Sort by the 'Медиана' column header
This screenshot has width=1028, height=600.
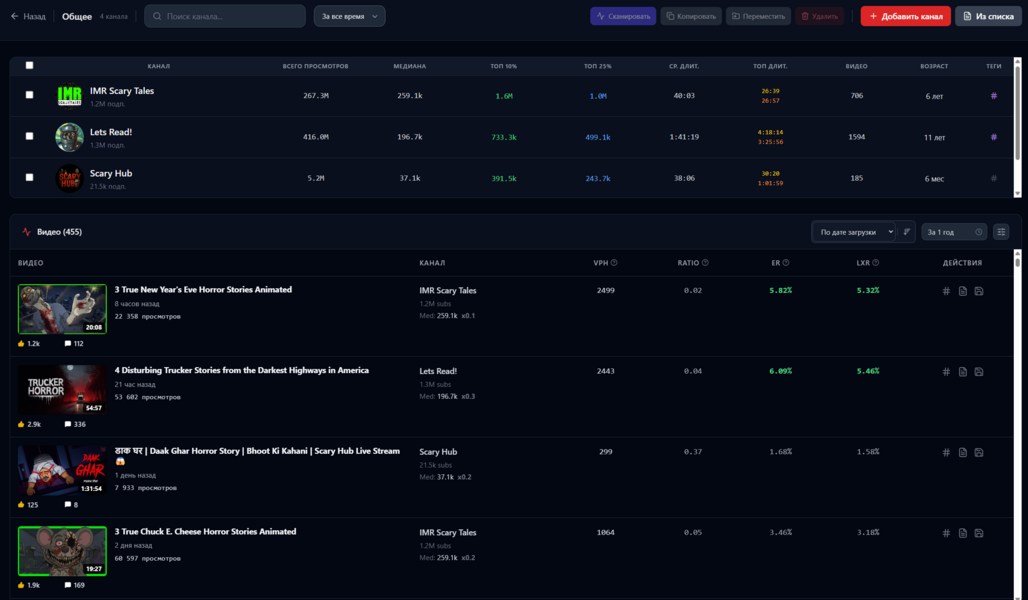pos(409,66)
